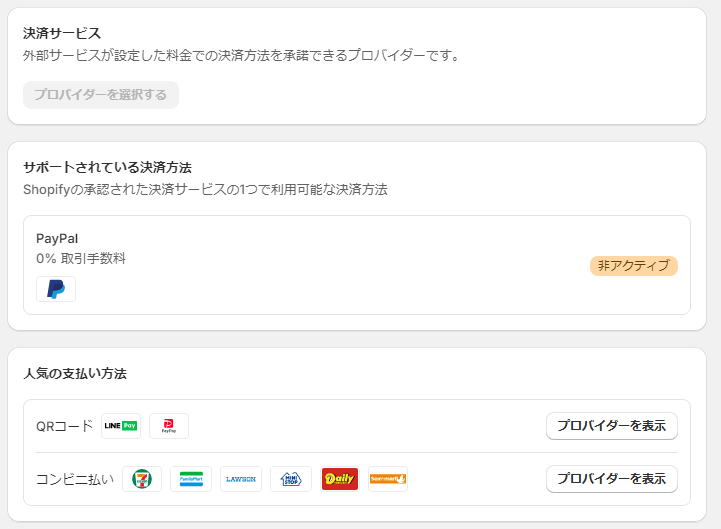
Task: Click the Daily Yamazaki icon
Action: 340,479
